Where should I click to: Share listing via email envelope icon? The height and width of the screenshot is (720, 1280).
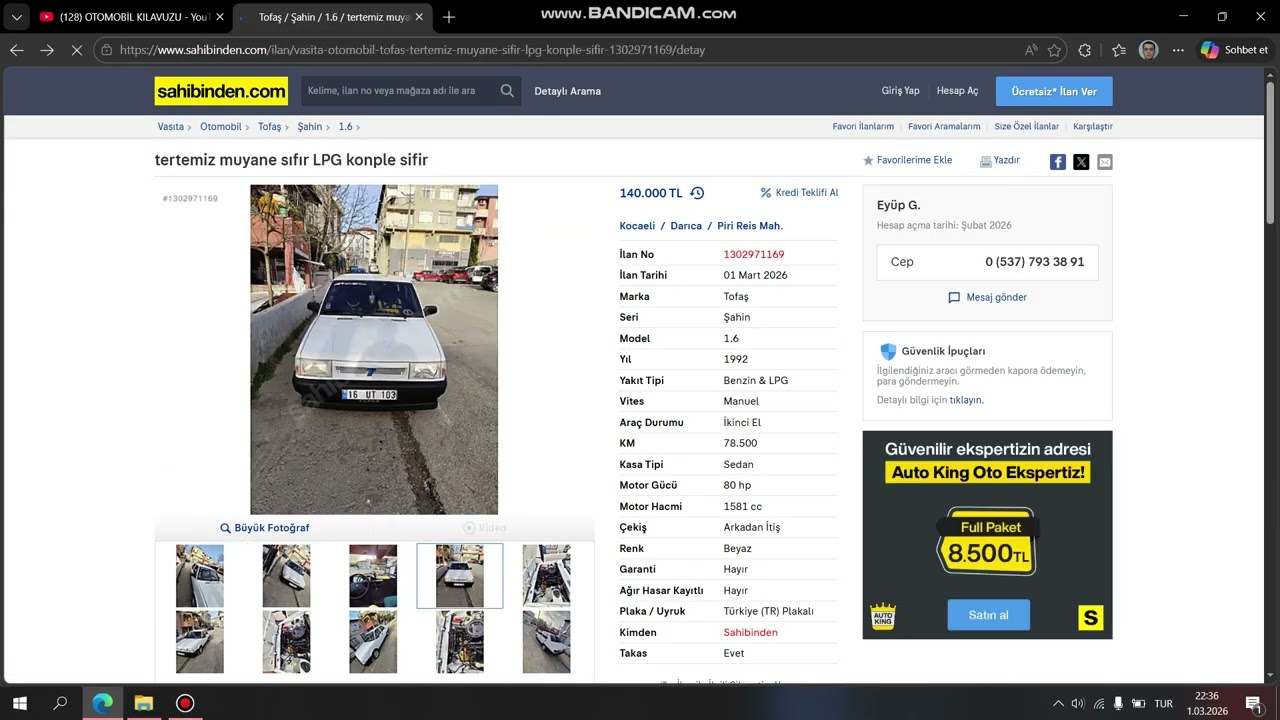(x=1104, y=162)
